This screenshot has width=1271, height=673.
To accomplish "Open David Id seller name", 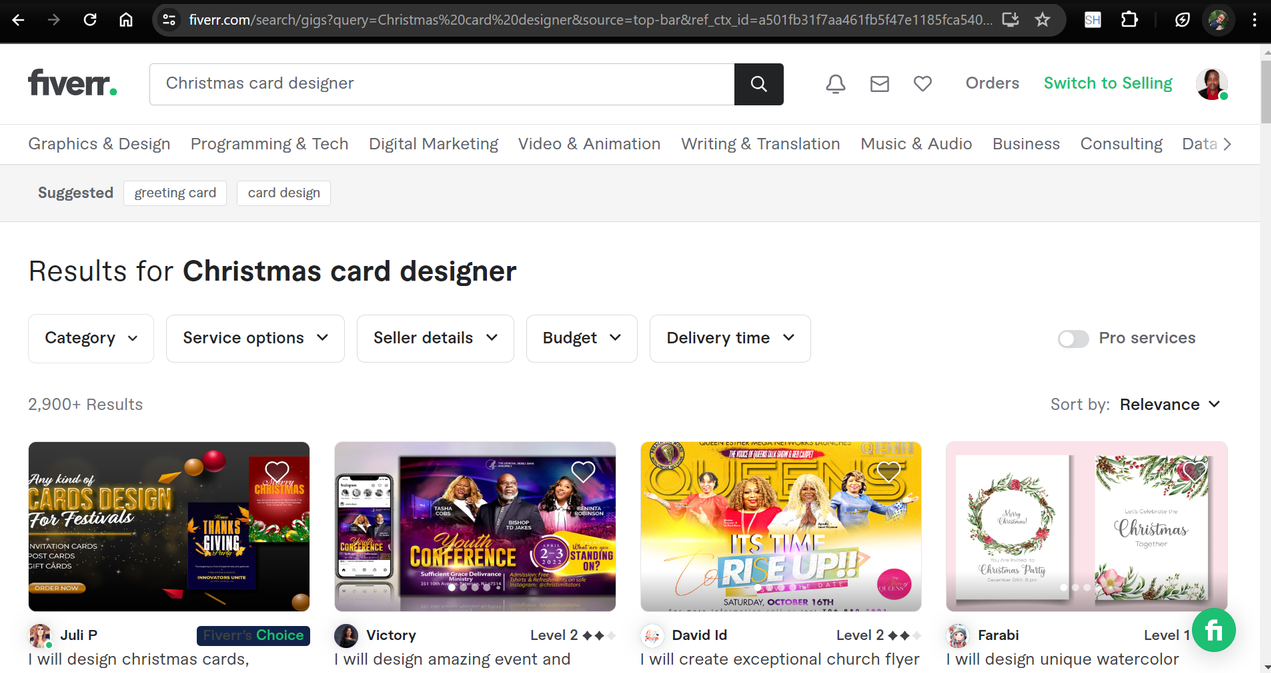I will (699, 635).
